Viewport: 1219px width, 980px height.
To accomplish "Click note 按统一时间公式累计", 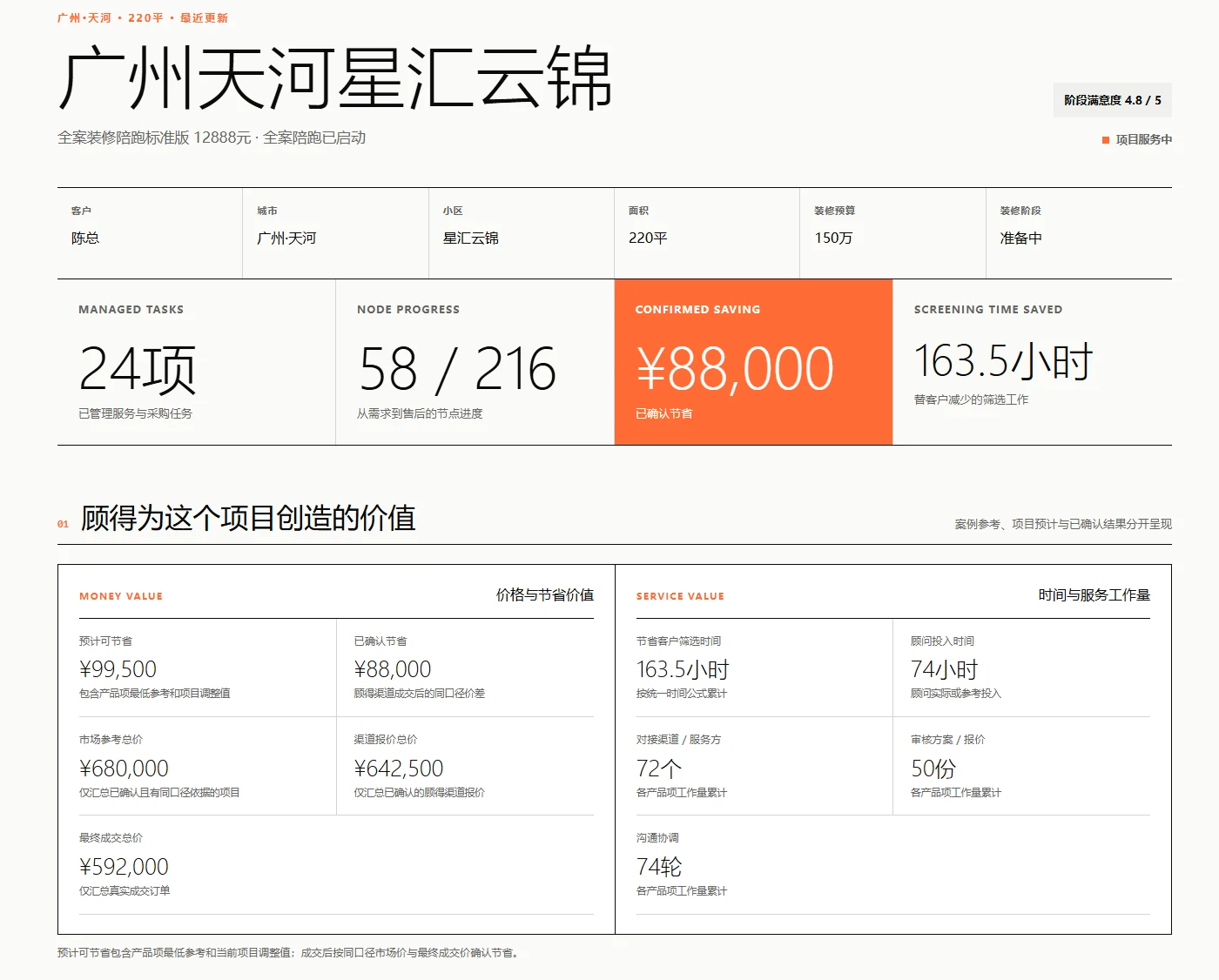I will coord(682,694).
